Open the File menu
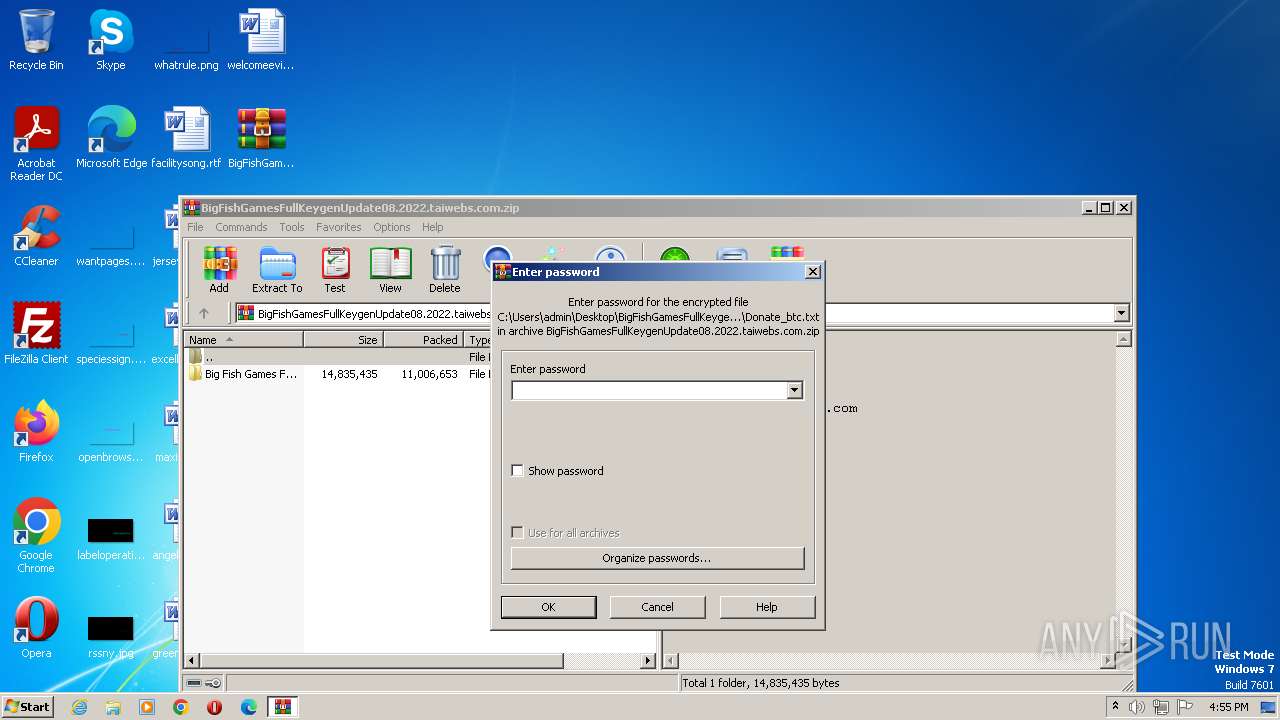This screenshot has height=720, width=1280. pyautogui.click(x=195, y=227)
